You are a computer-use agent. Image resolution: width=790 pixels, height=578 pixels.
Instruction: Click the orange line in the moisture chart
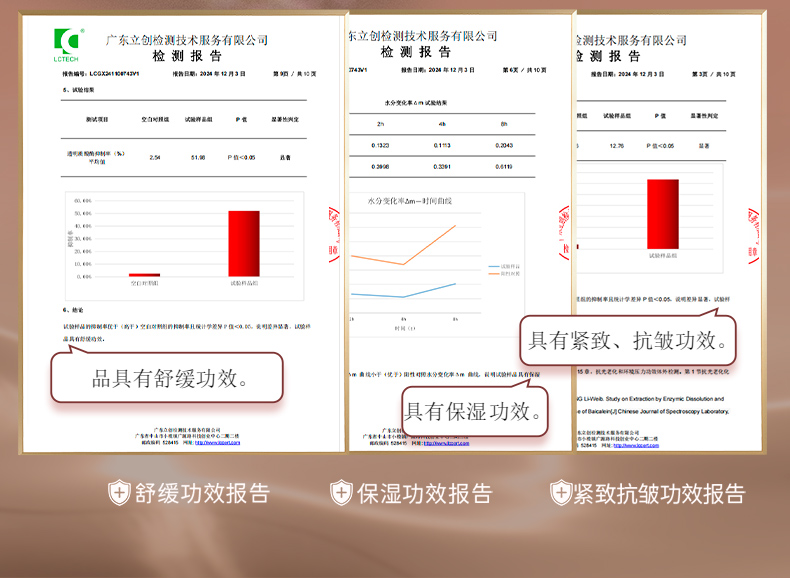(430, 245)
